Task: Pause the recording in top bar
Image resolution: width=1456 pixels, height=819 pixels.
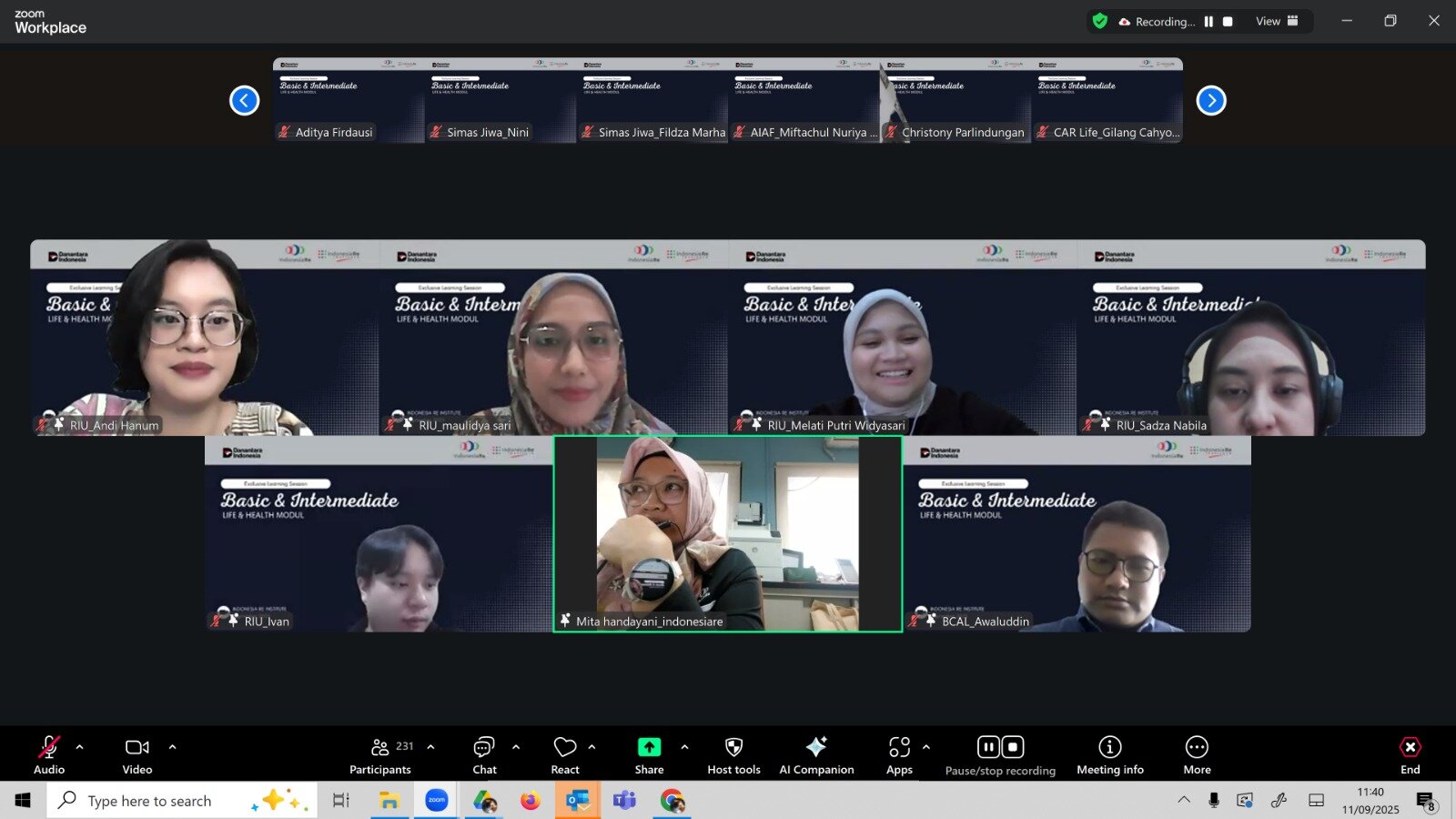Action: click(x=1208, y=22)
